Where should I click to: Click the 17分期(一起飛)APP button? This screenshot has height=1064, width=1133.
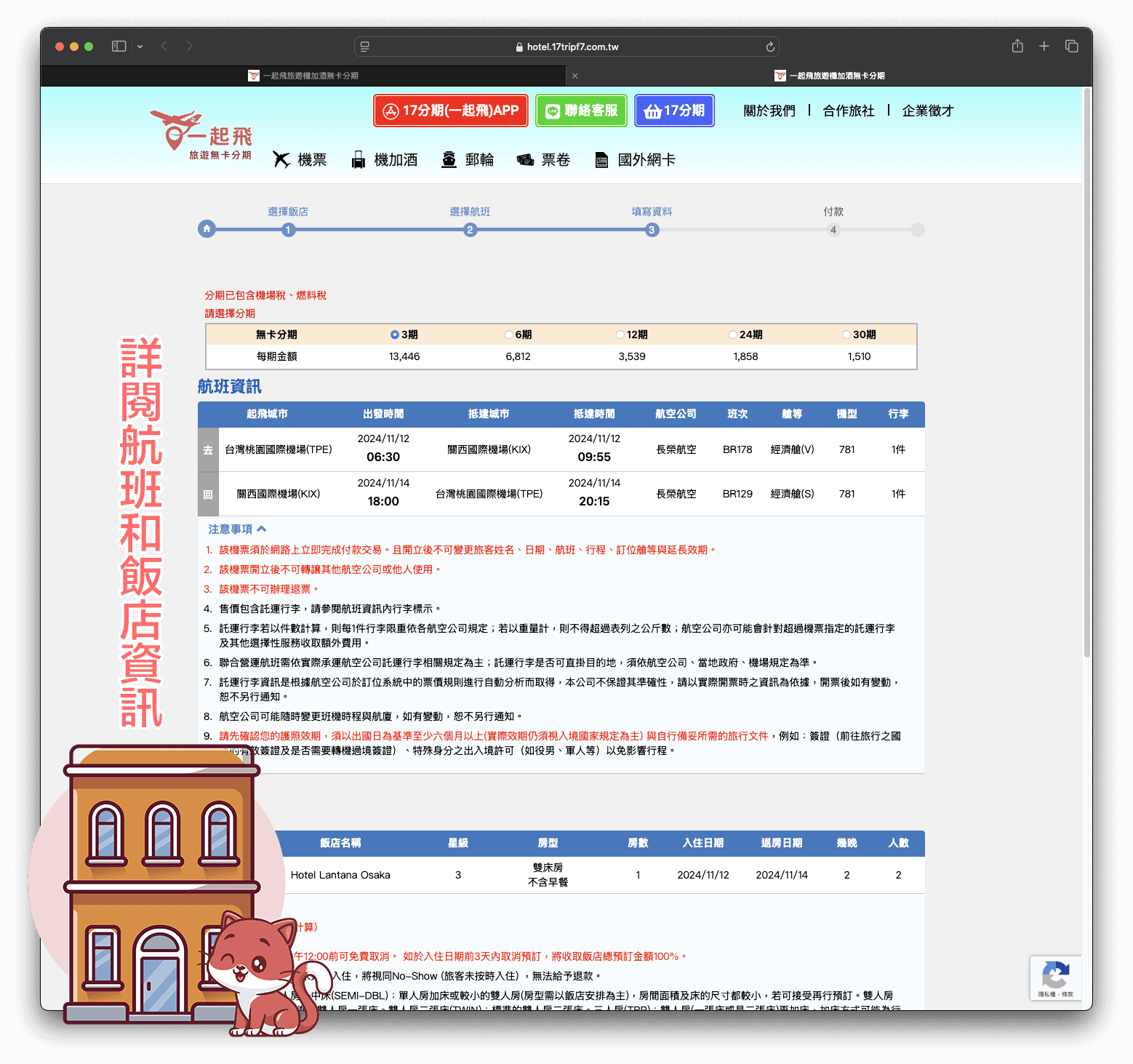tap(451, 111)
